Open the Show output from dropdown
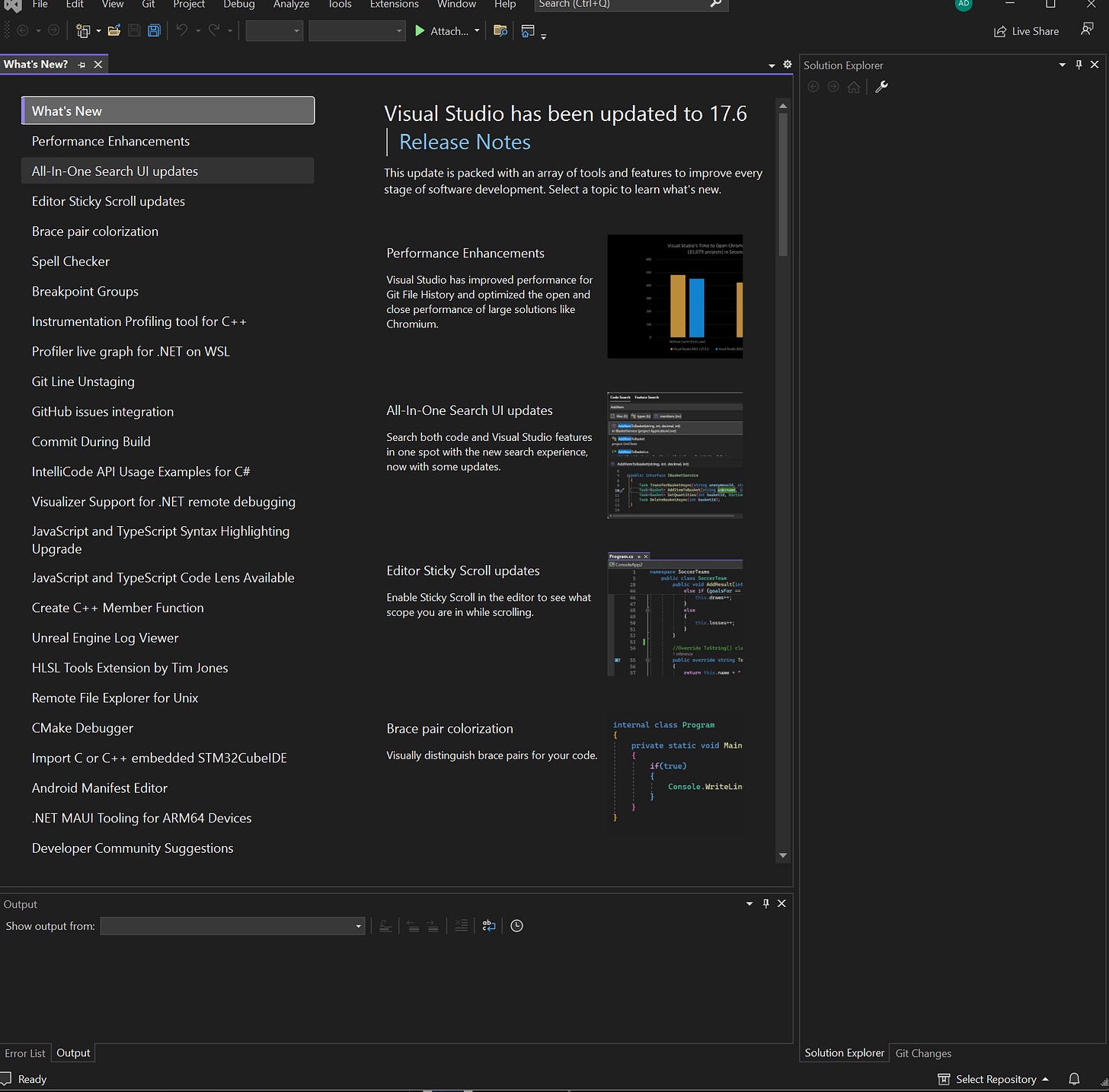The width and height of the screenshot is (1109, 1092). 232,925
